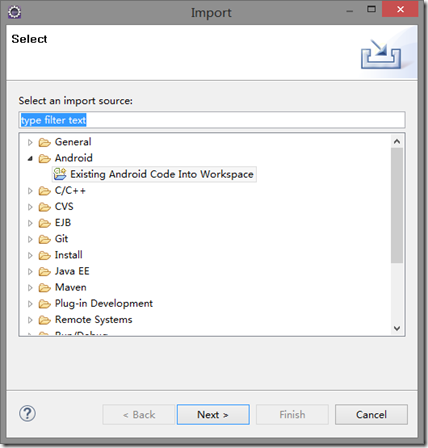Click the scroll down arrow in list
This screenshot has height=448, width=428.
pyautogui.click(x=397, y=328)
